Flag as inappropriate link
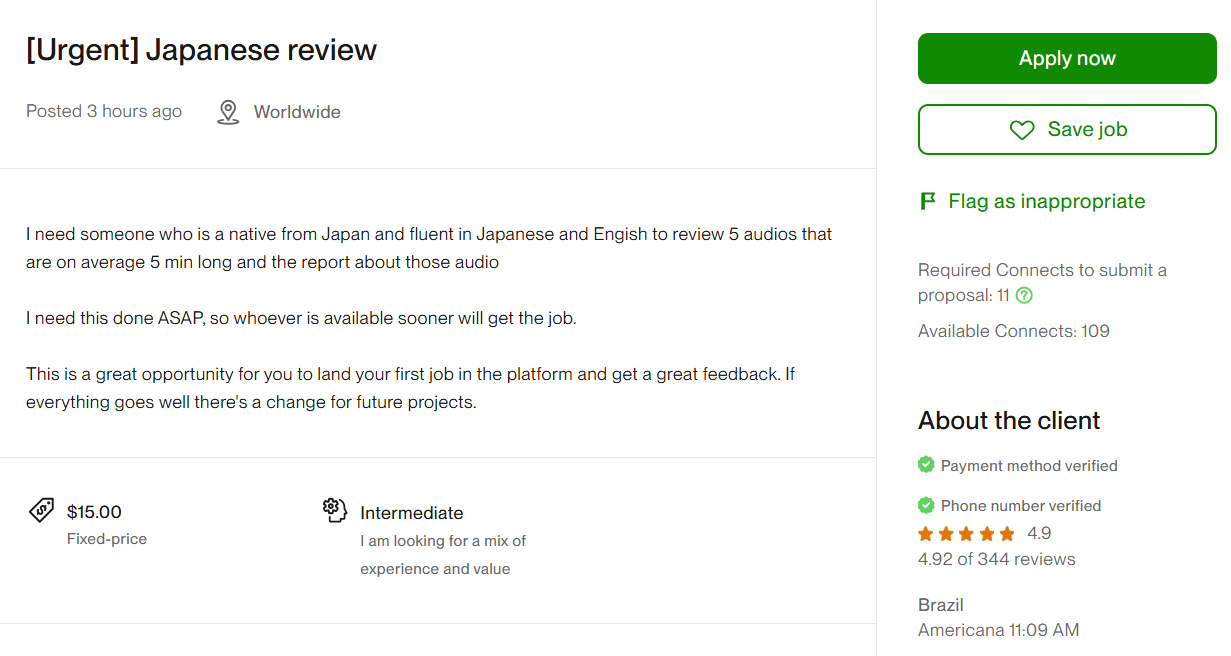Viewport: 1231px width, 656px height. (x=1046, y=201)
